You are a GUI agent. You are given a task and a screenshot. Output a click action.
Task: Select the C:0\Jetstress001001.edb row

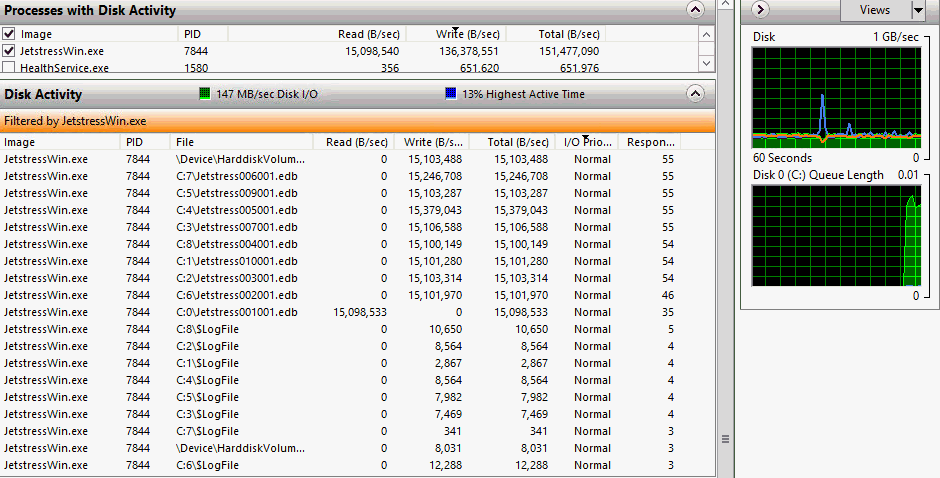coord(358,312)
